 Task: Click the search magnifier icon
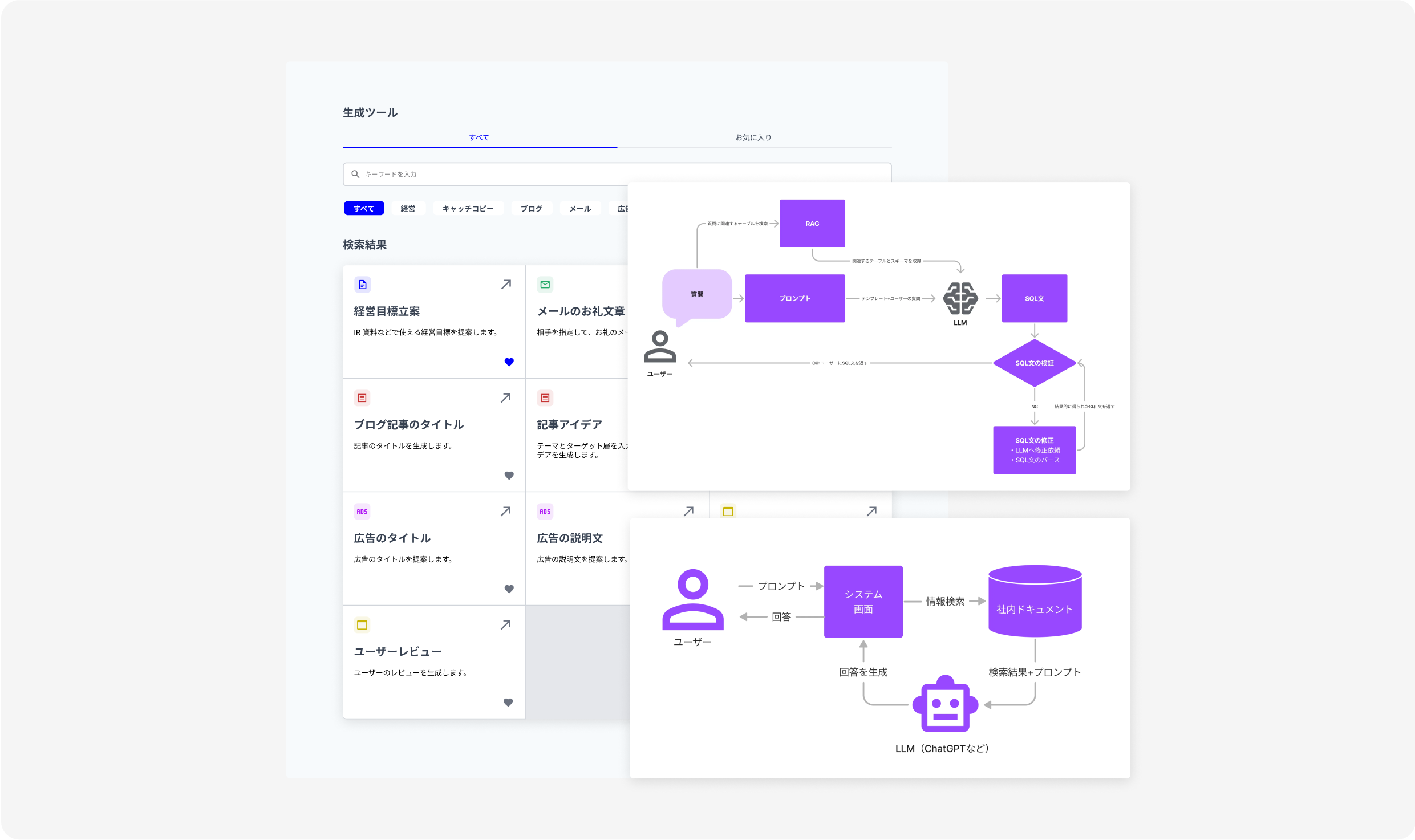pyautogui.click(x=355, y=174)
